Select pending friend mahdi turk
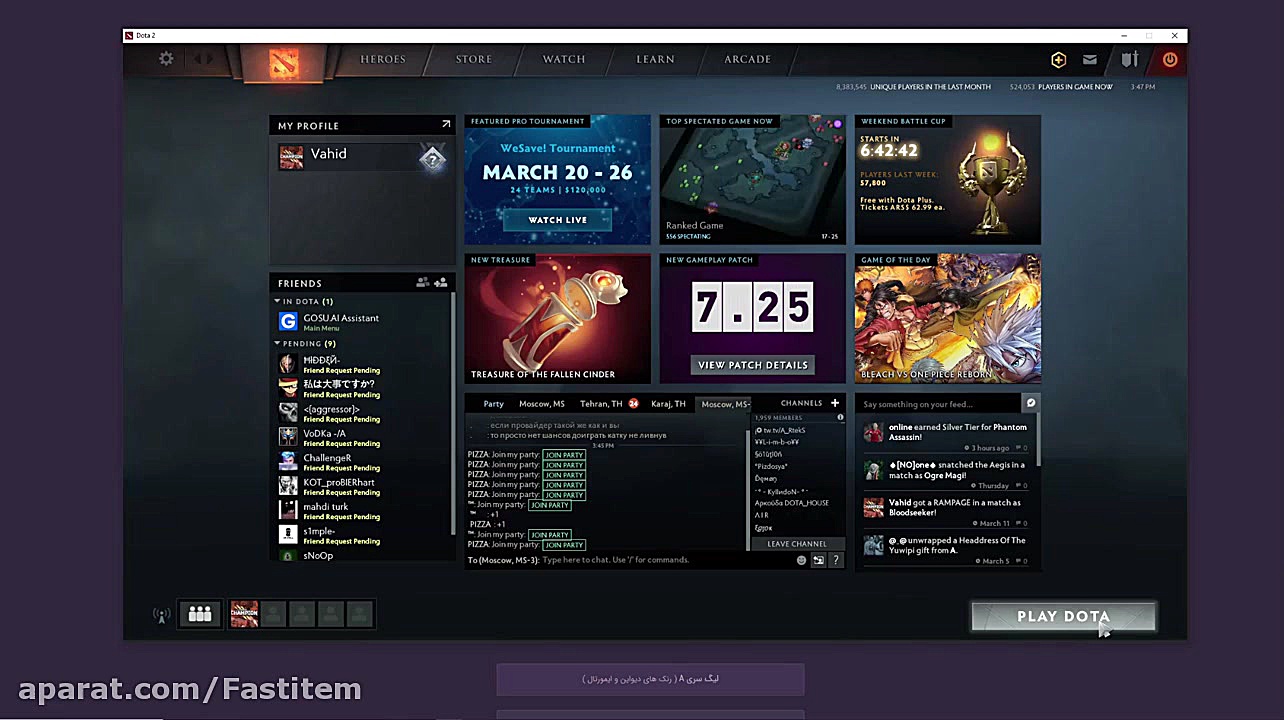 coord(364,511)
